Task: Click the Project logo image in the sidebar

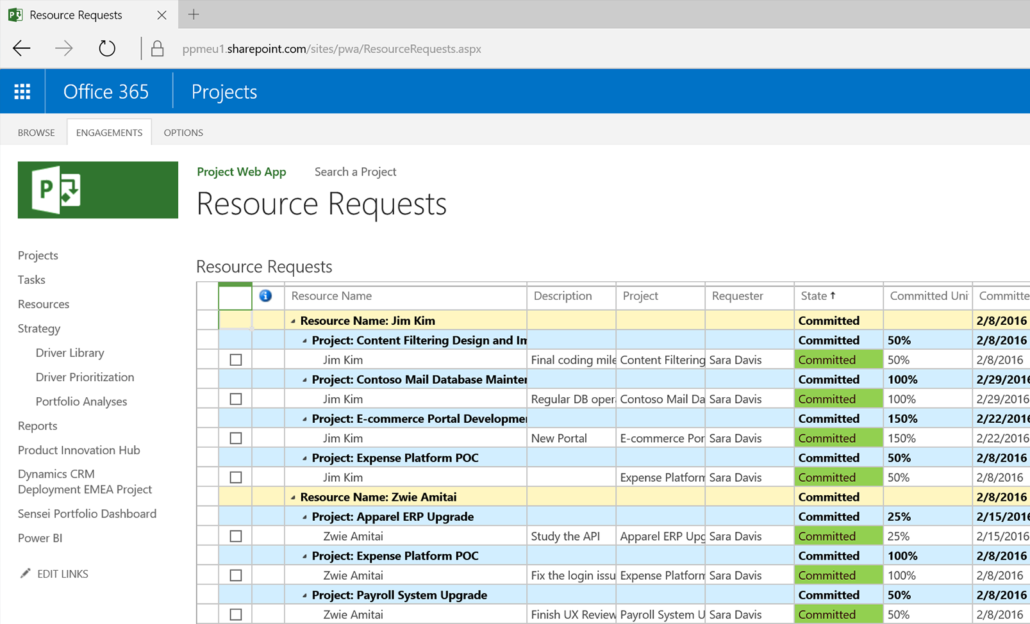Action: click(98, 190)
